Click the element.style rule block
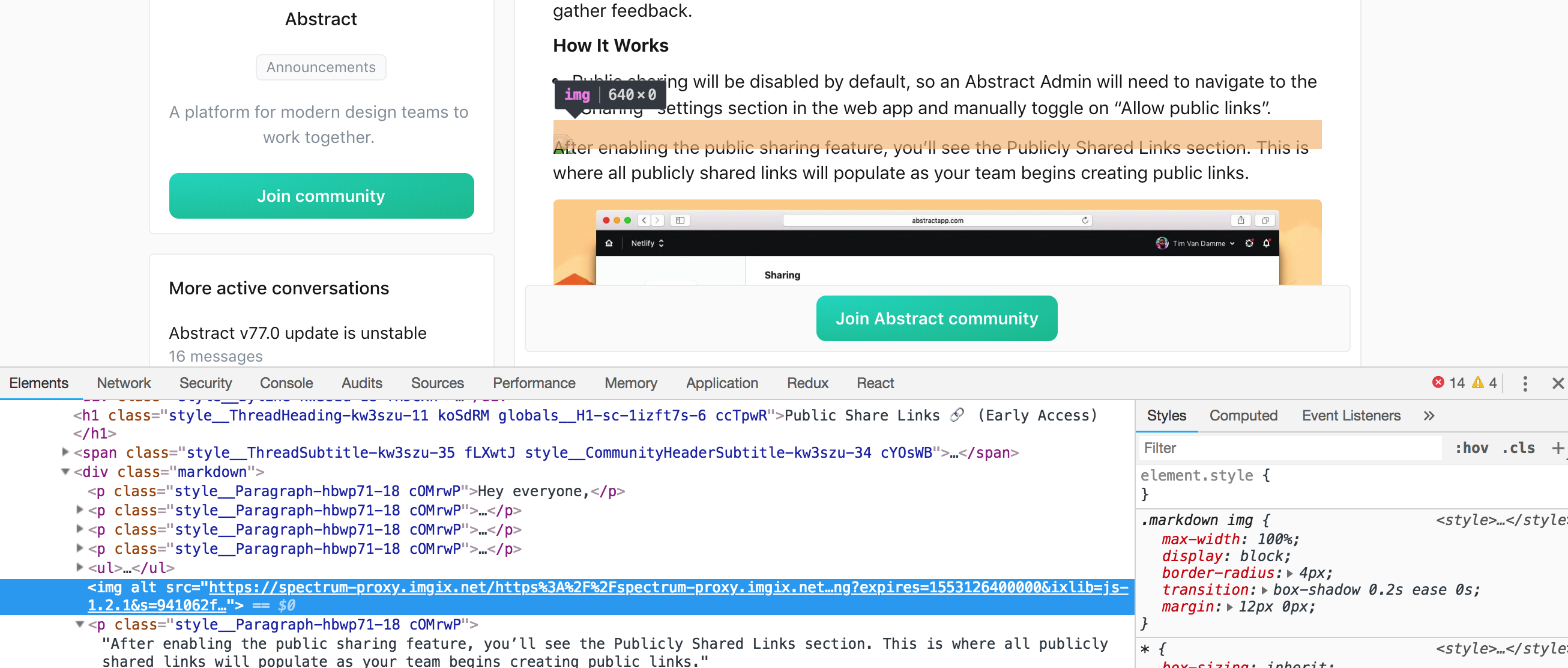1568x668 pixels. (x=1205, y=484)
